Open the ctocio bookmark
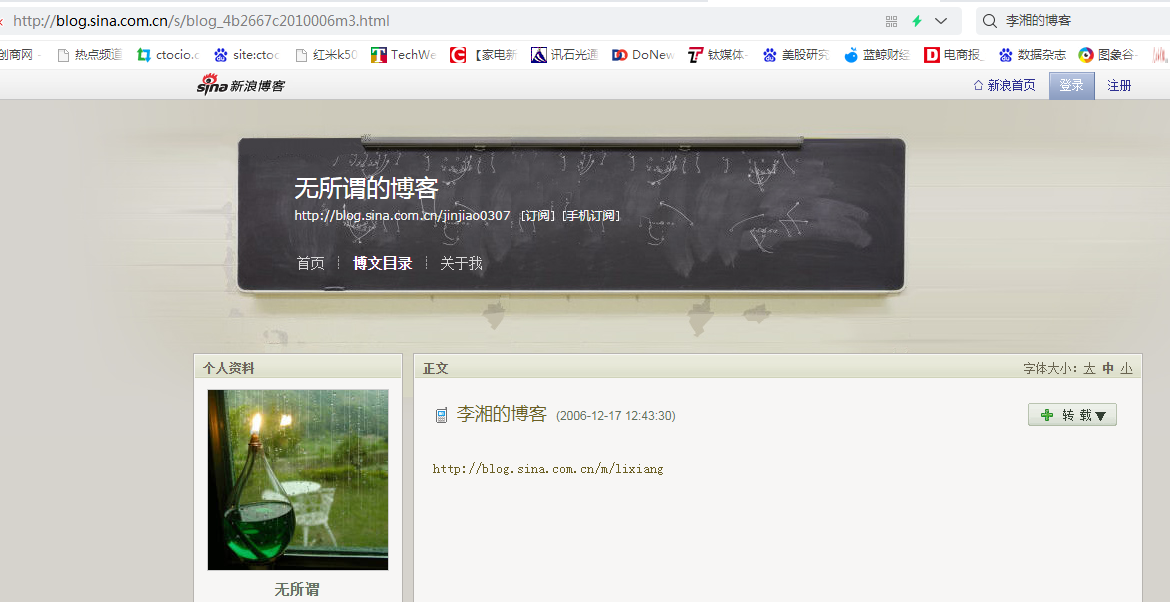Viewport: 1170px width, 602px height. [169, 54]
